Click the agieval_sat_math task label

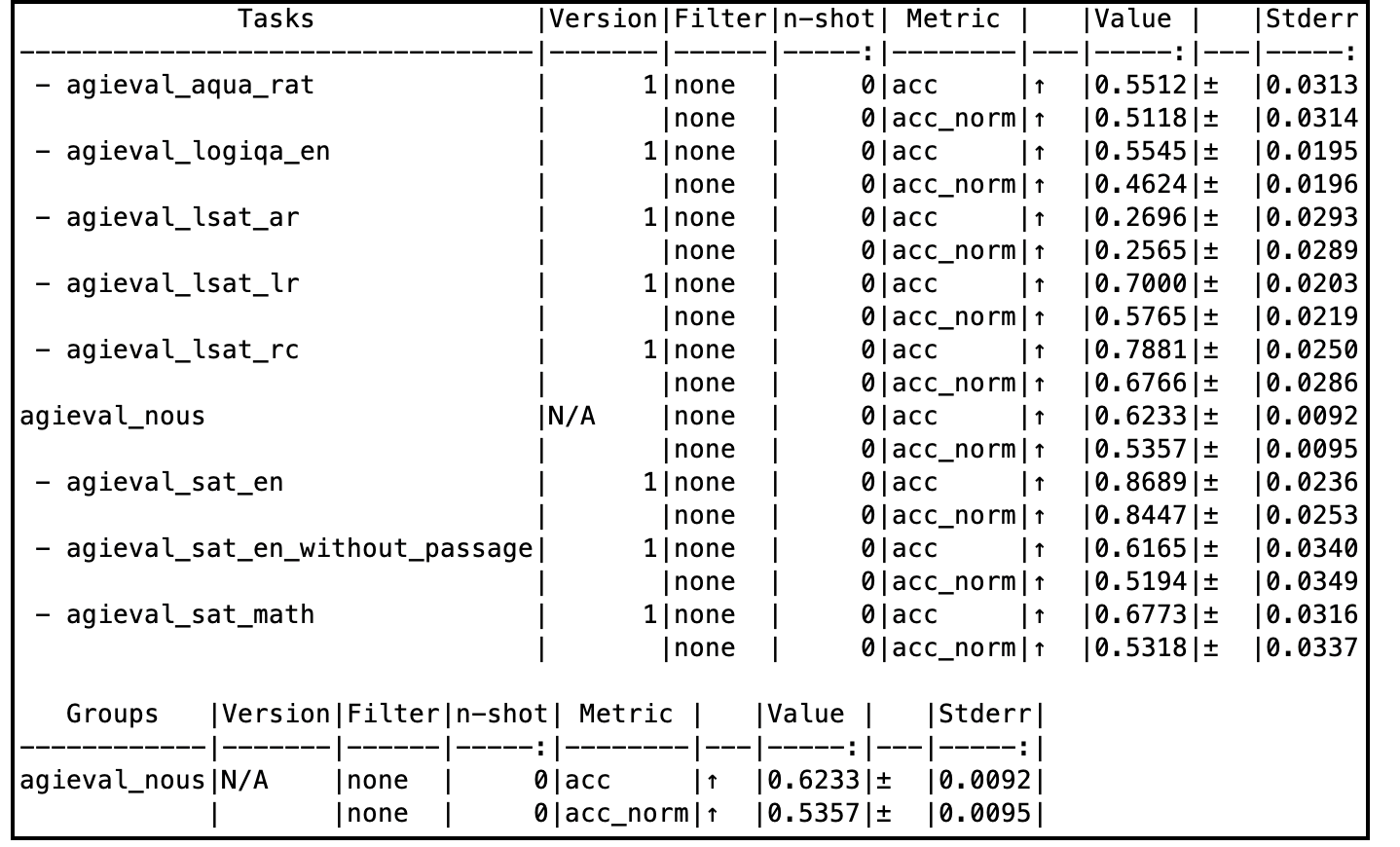(x=190, y=615)
